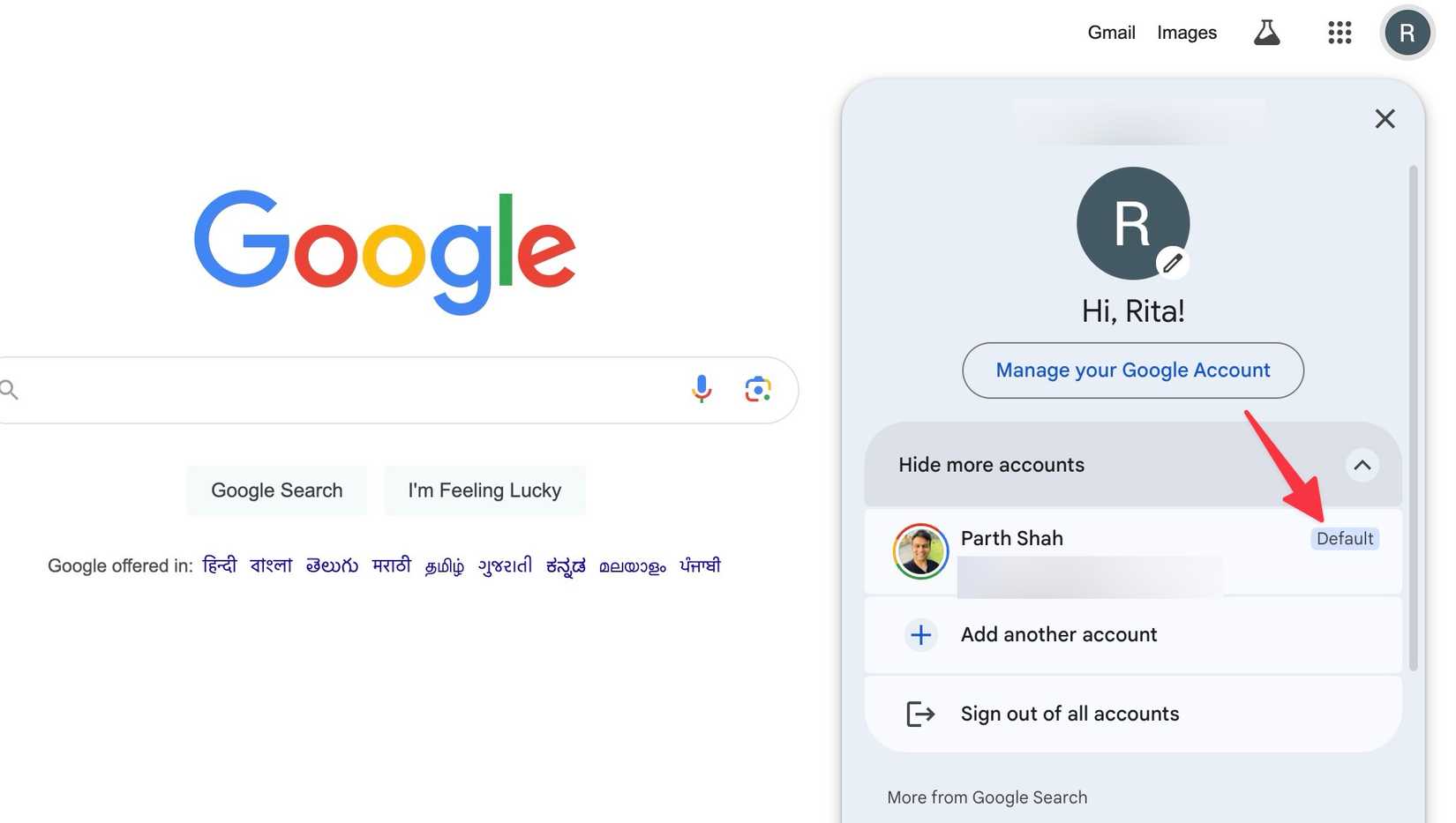This screenshot has height=823, width=1456.
Task: Close the account panel
Action: coord(1385,118)
